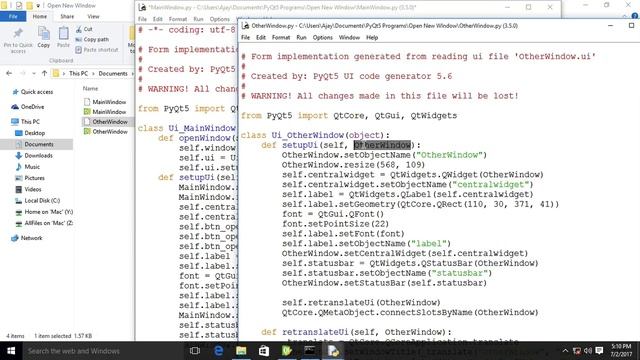The image size is (640, 360).
Task: Open Format menu in OtherWindow.py editor
Action: click(x=281, y=38)
